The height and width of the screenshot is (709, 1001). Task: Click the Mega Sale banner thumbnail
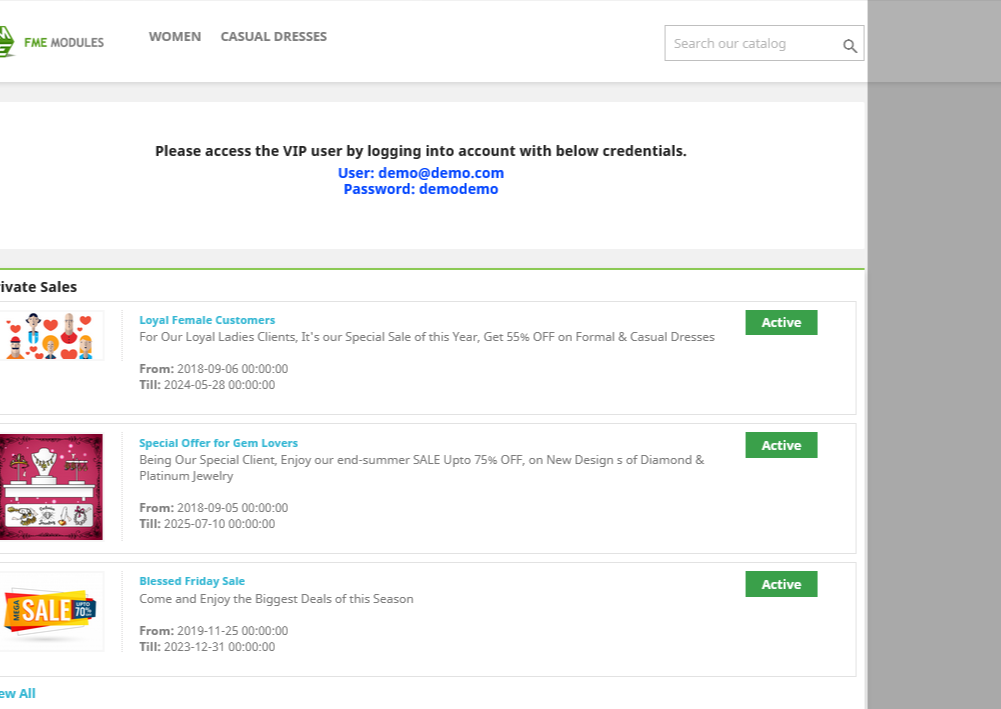(x=50, y=611)
